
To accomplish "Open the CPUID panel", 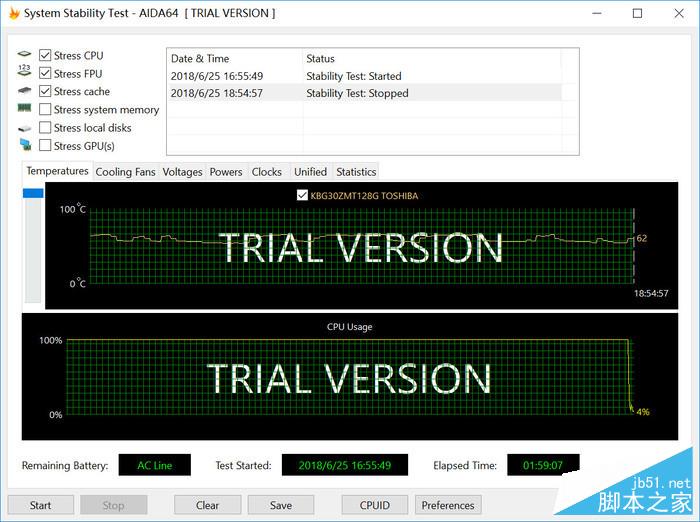I will [x=375, y=505].
